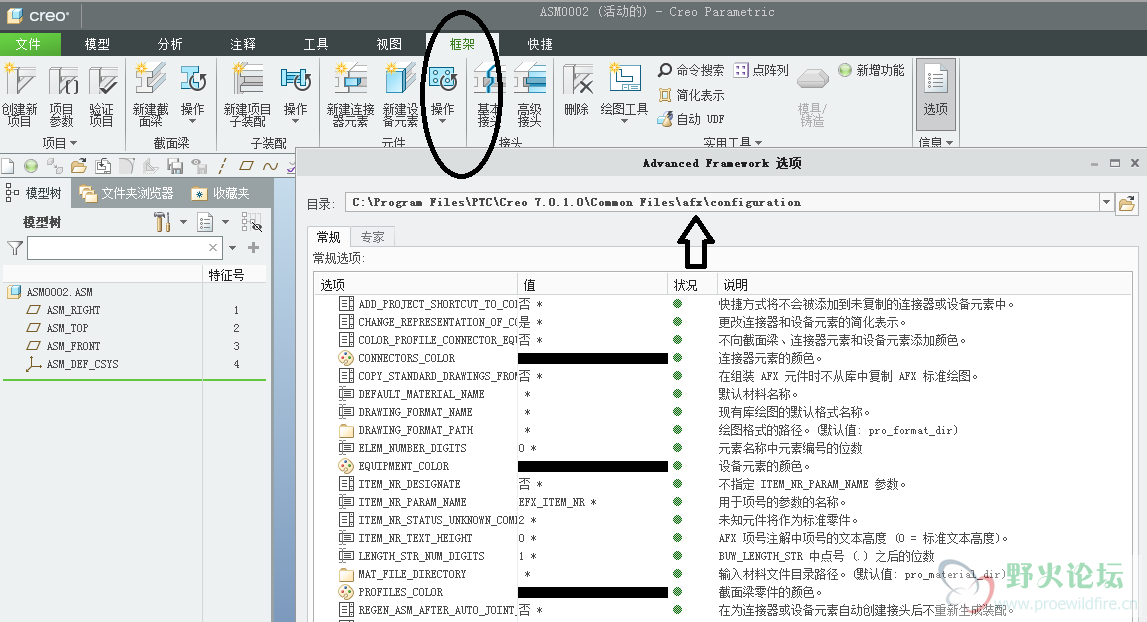
Task: Click the 简化表示 tool
Action: coord(691,95)
